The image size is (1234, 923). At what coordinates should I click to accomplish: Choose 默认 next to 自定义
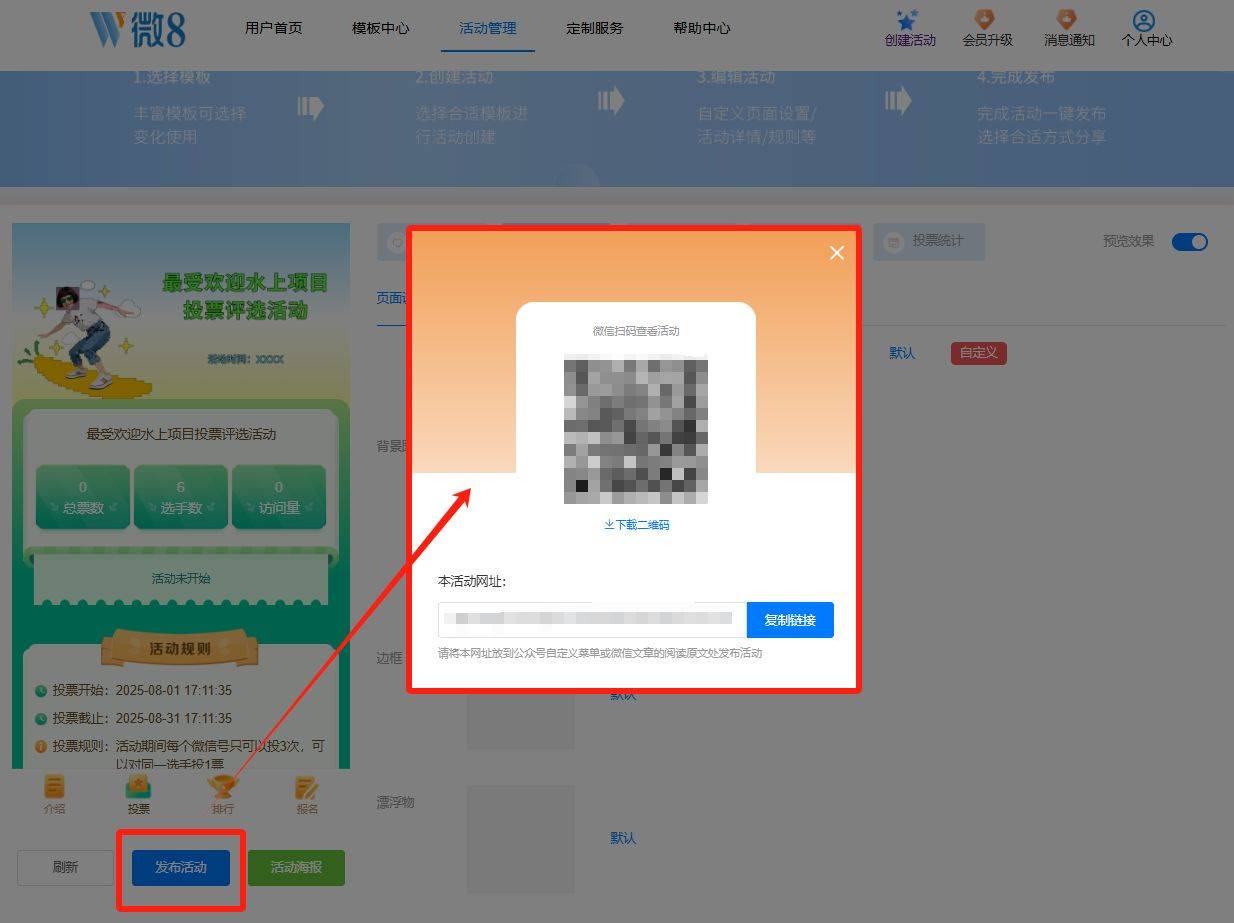coord(902,353)
